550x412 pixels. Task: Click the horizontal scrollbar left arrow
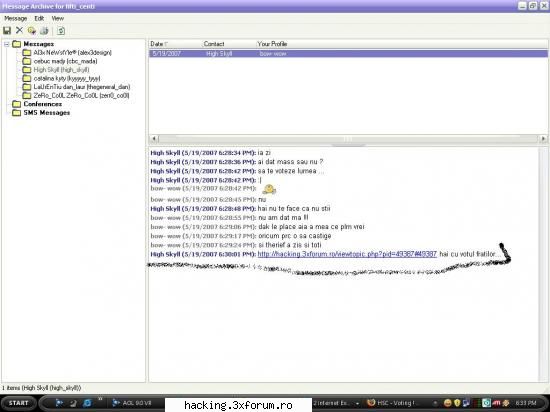coord(154,139)
